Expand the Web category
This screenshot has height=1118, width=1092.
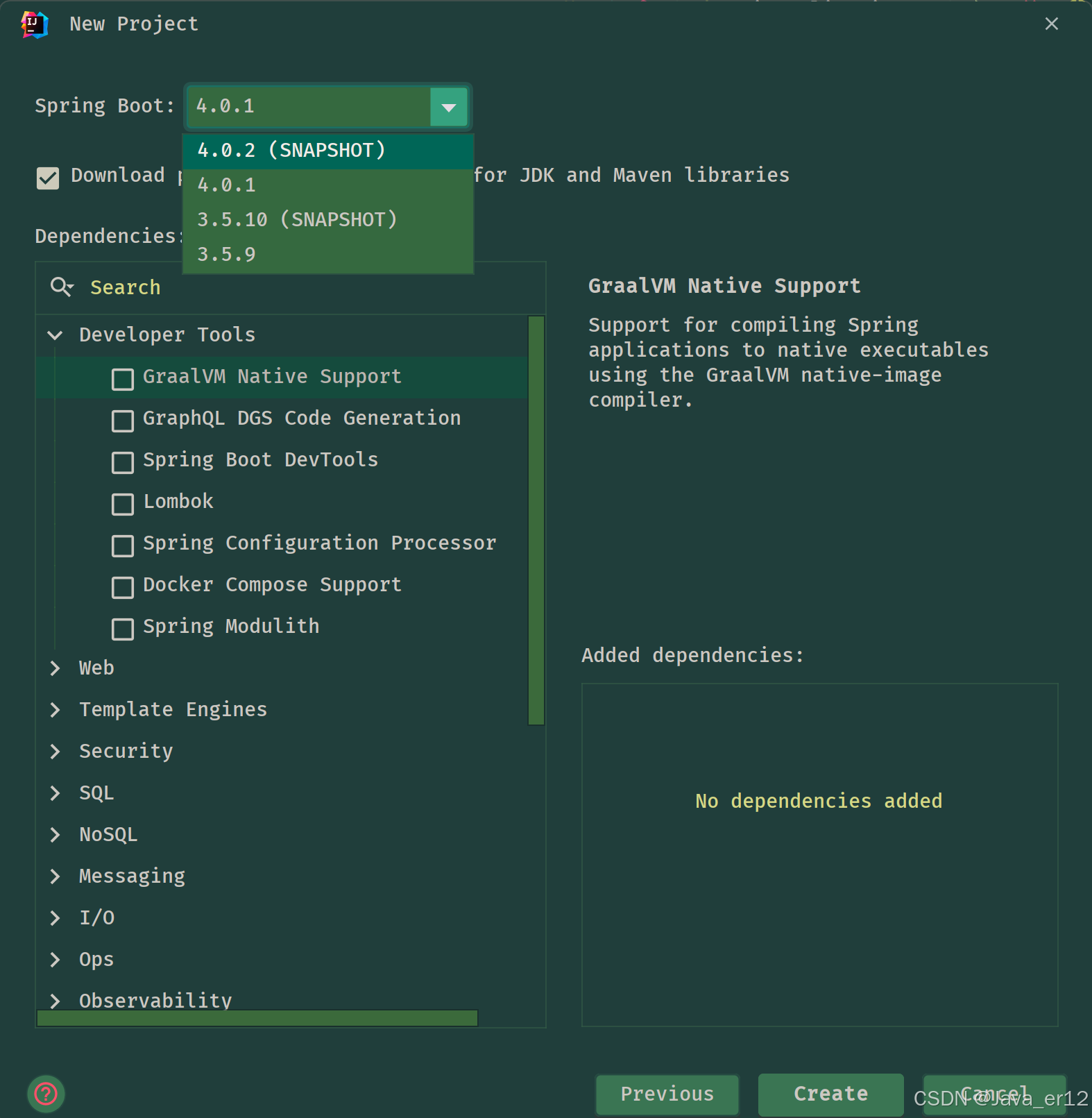point(55,668)
